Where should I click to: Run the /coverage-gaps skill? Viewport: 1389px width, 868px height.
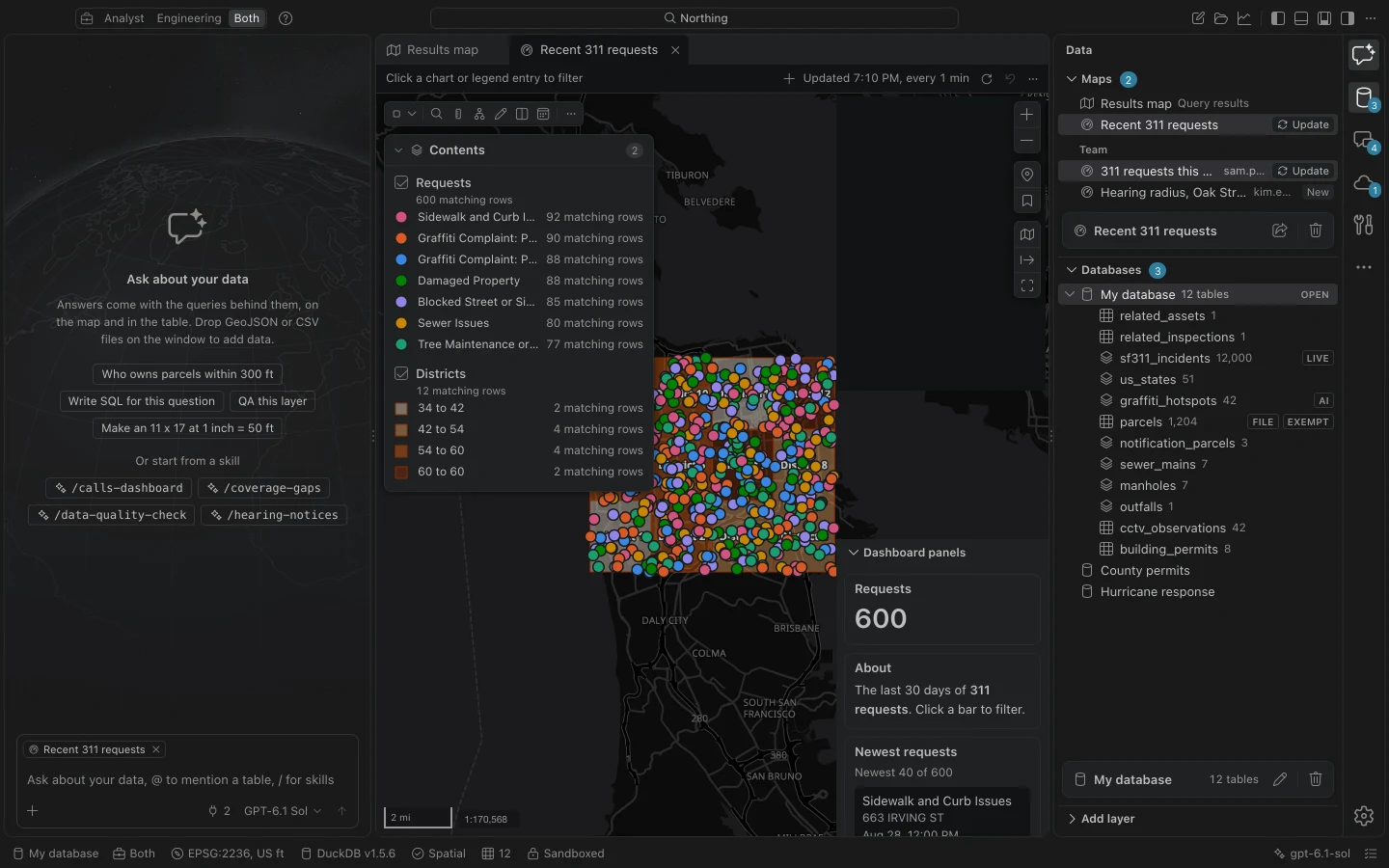point(264,488)
